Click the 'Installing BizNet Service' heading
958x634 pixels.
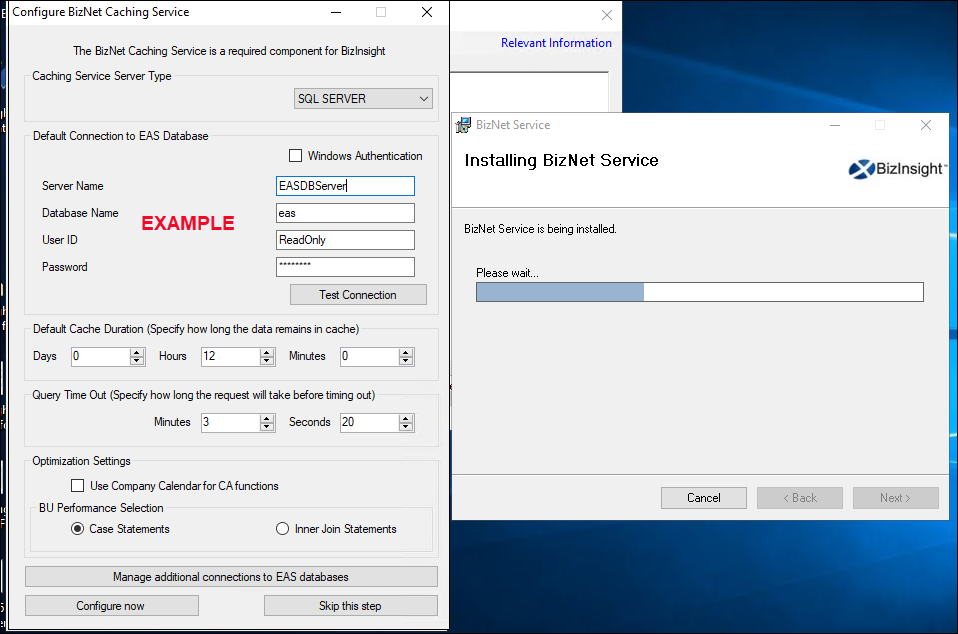pos(561,160)
